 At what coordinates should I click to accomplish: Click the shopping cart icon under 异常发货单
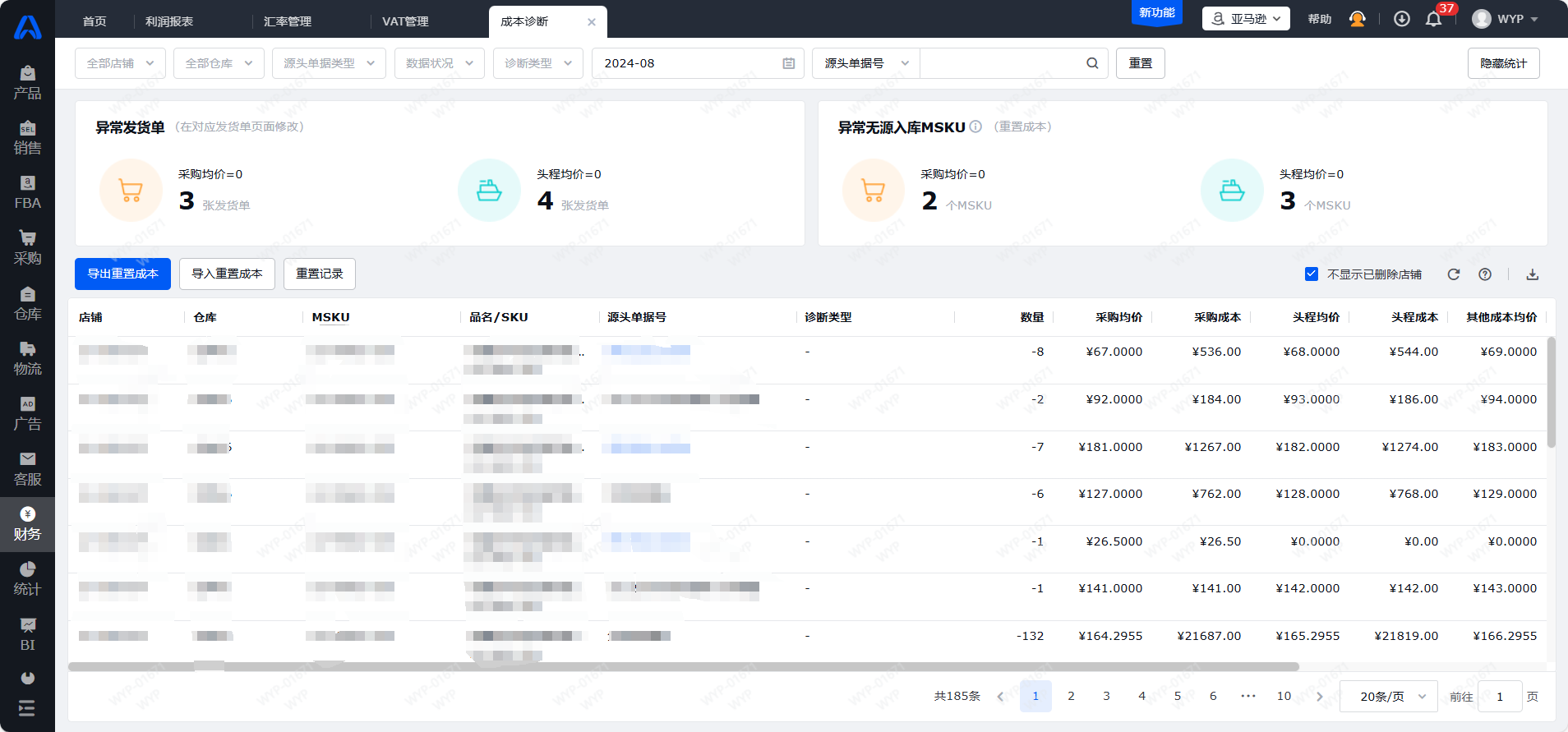point(131,191)
